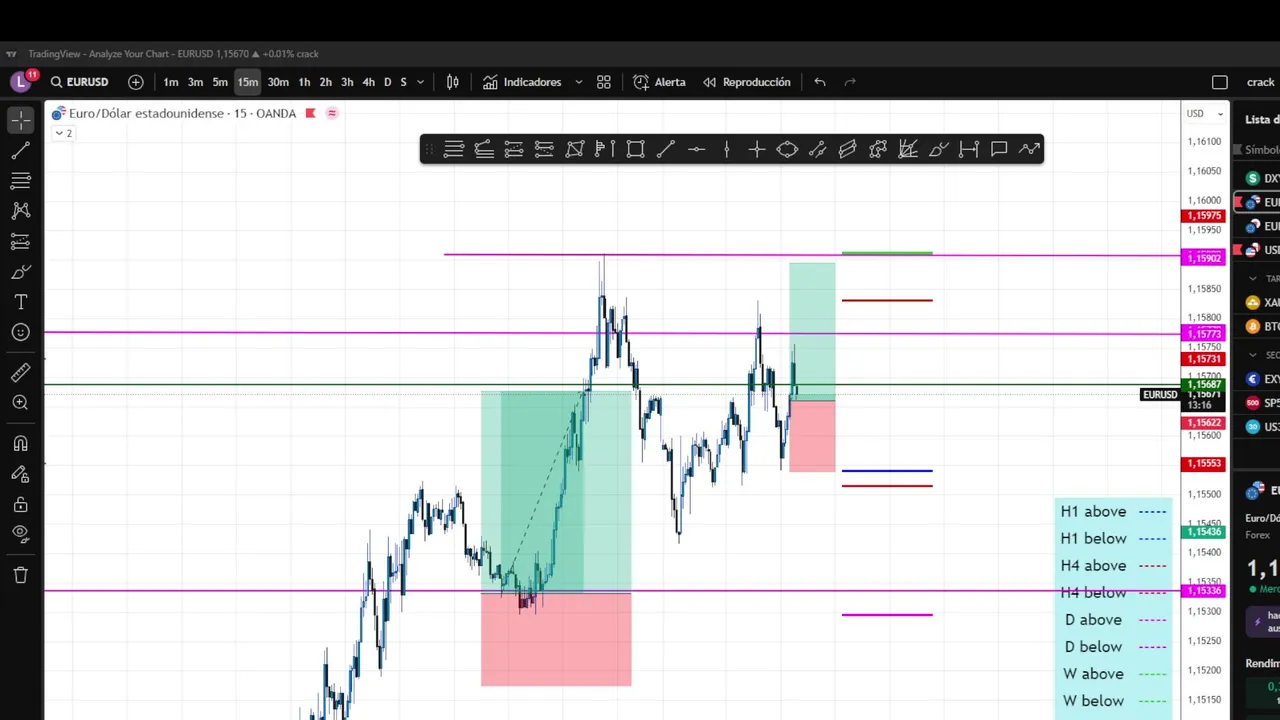Select the 1h timeframe
The width and height of the screenshot is (1280, 720).
pyautogui.click(x=304, y=82)
